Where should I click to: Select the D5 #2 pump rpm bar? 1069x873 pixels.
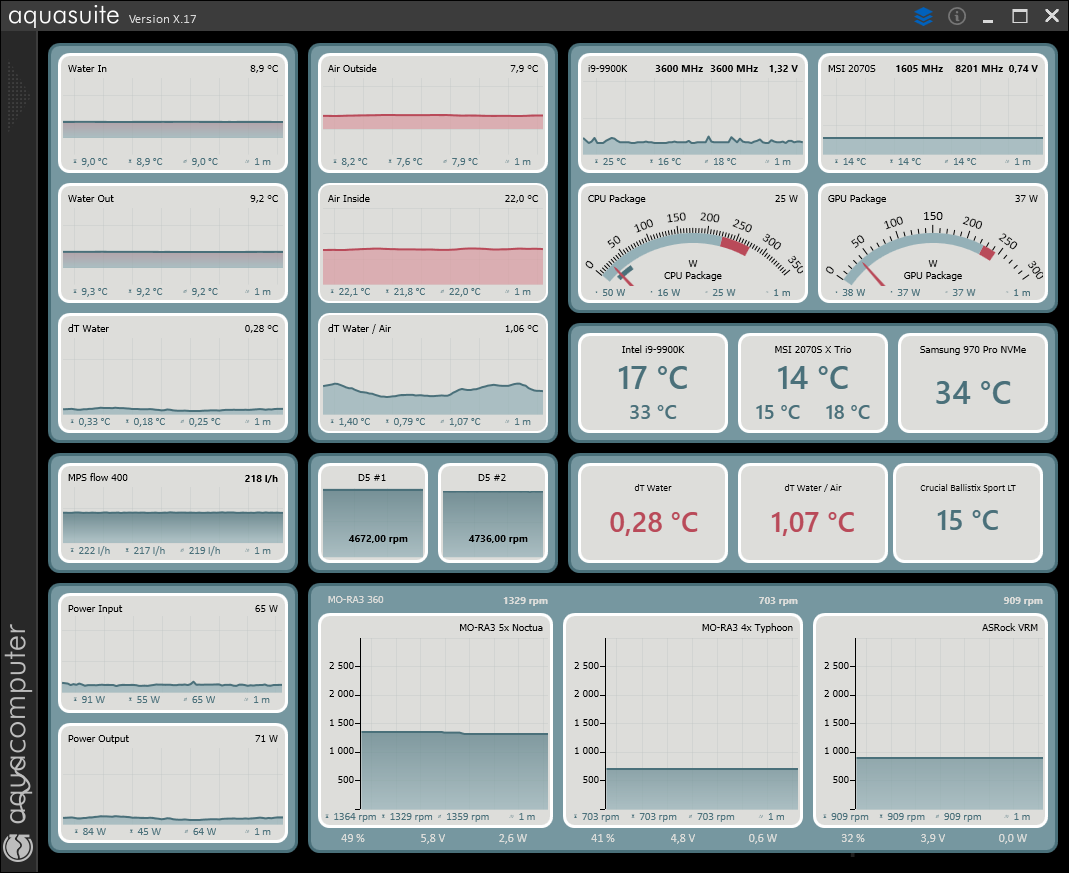(x=493, y=513)
